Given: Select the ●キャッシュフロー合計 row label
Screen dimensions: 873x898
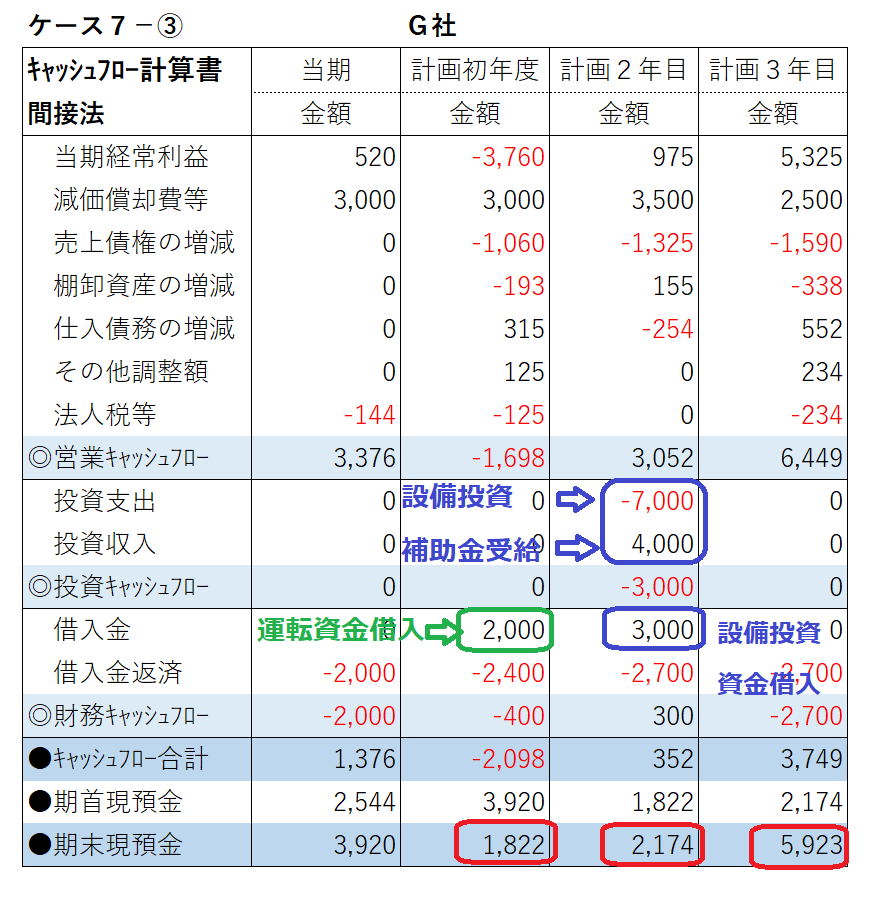Looking at the screenshot, I should click(119, 759).
